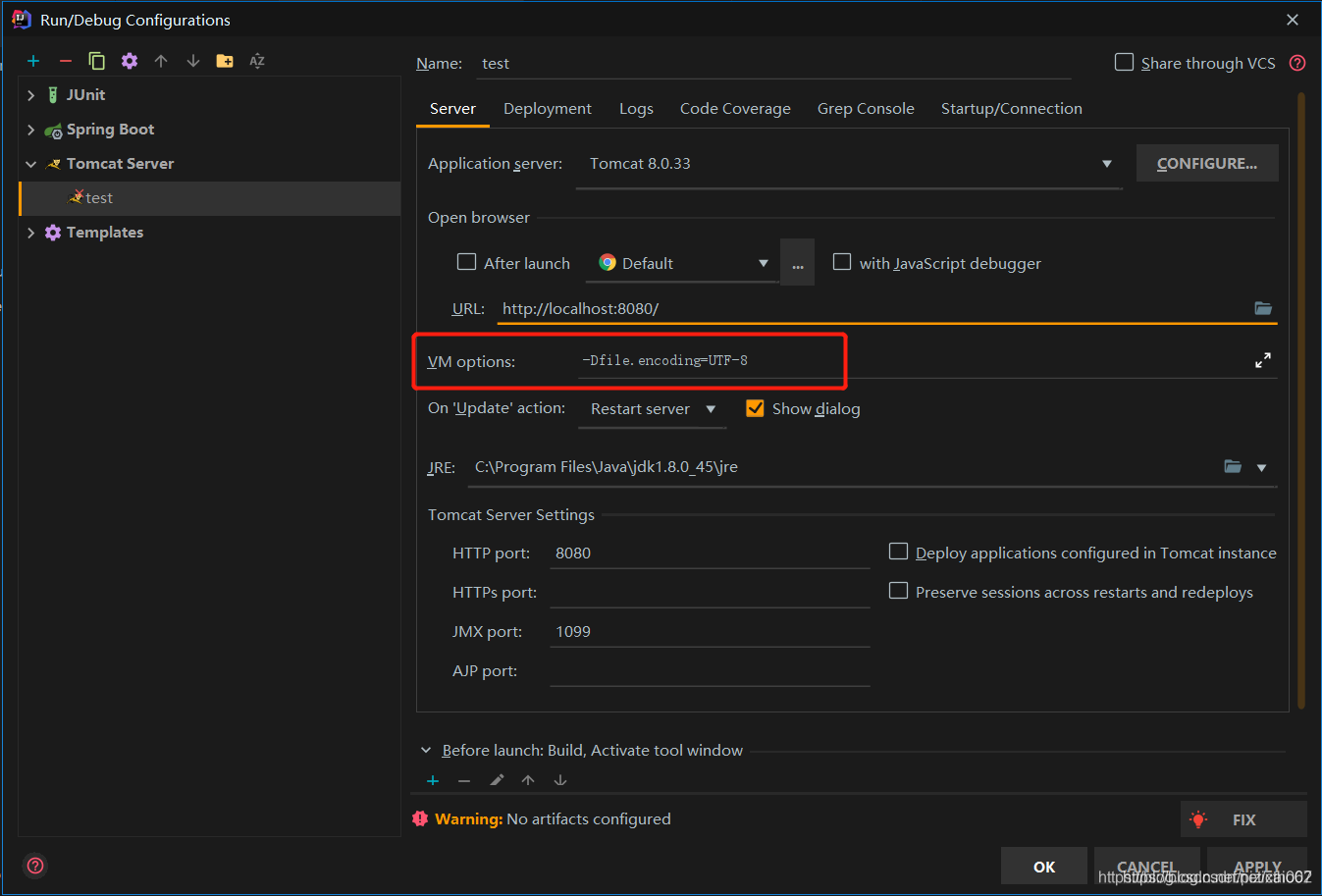Expand the Templates tree node

pos(31,233)
